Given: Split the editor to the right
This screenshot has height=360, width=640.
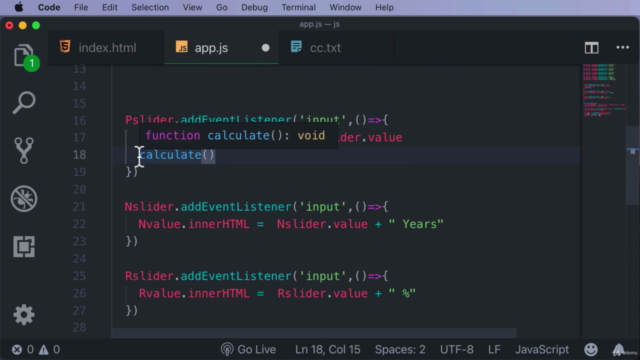Looking at the screenshot, I should pyautogui.click(x=591, y=48).
